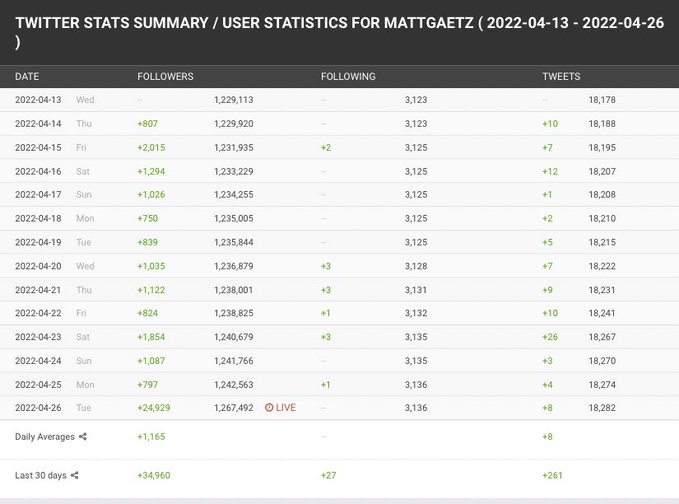This screenshot has width=679, height=504.
Task: Select the 2022-04-20 date cell
Action: (38, 265)
